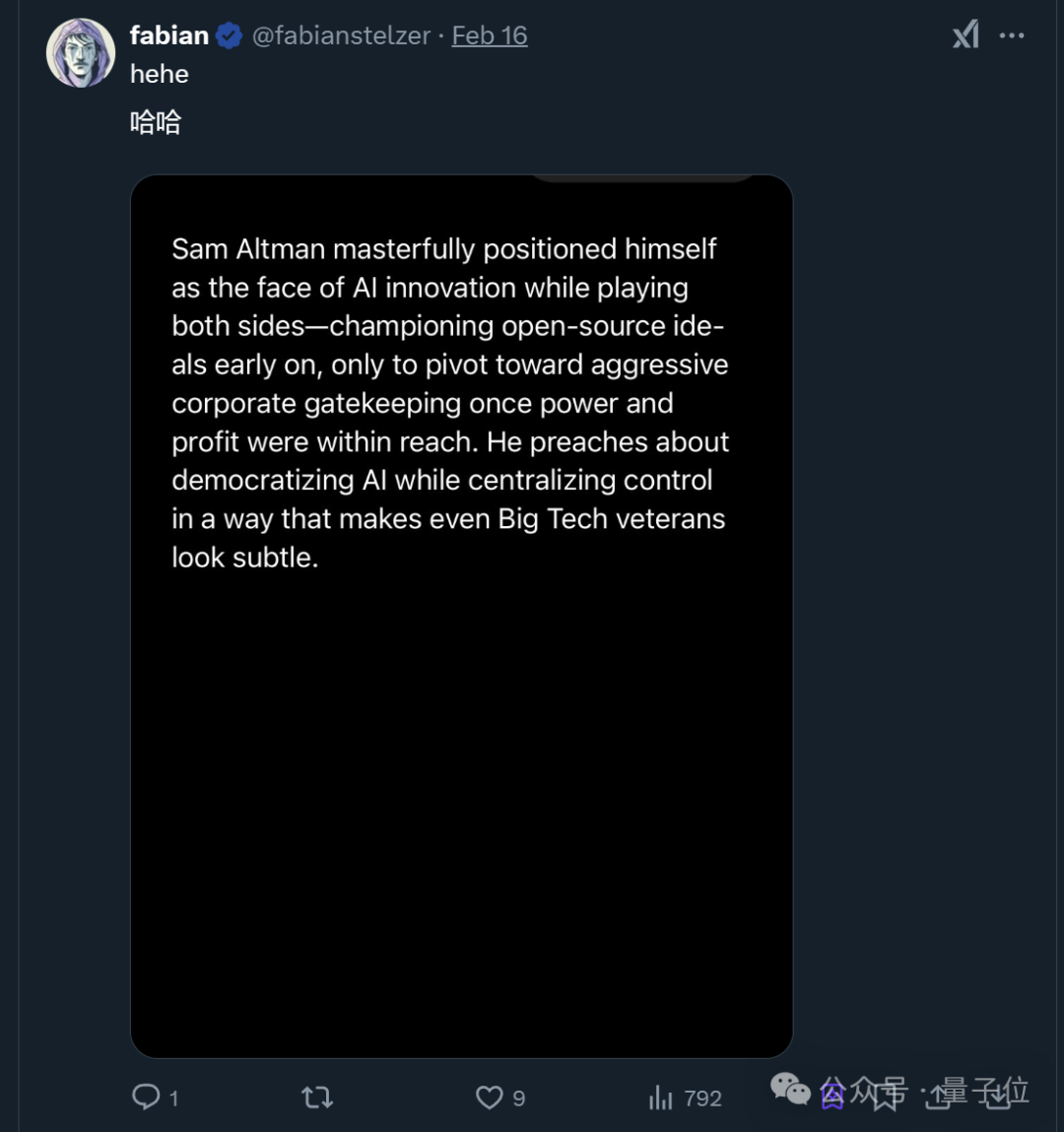Viewport: 1064px width, 1132px height.
Task: Click the reply speech bubble icon
Action: [145, 1097]
